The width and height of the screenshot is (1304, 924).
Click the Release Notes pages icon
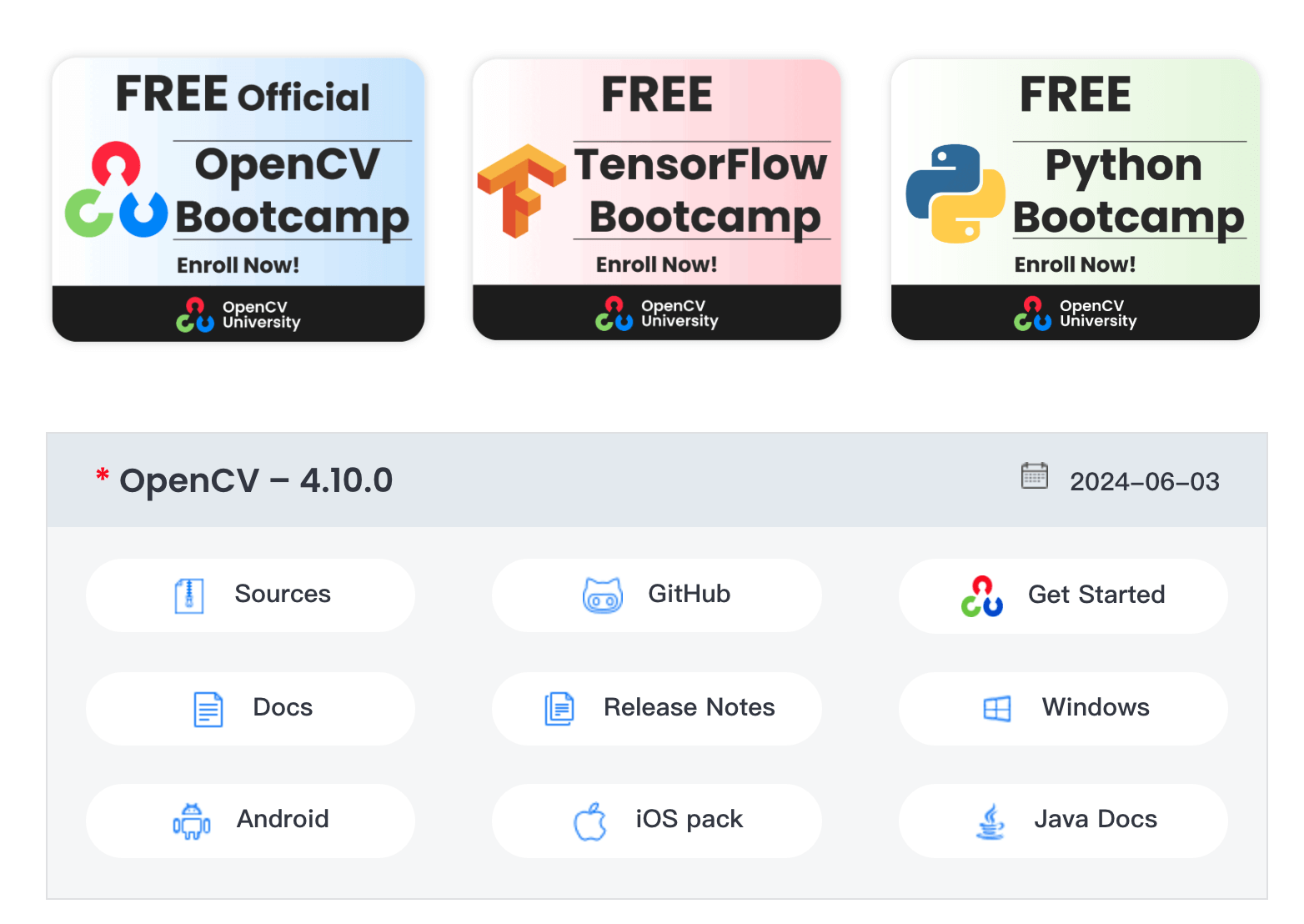(x=559, y=709)
